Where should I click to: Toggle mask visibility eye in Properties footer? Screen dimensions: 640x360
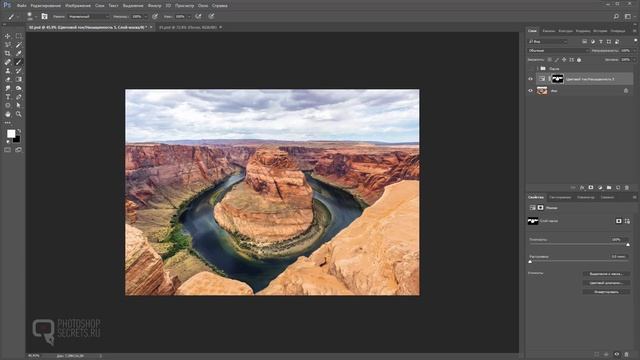(x=617, y=354)
